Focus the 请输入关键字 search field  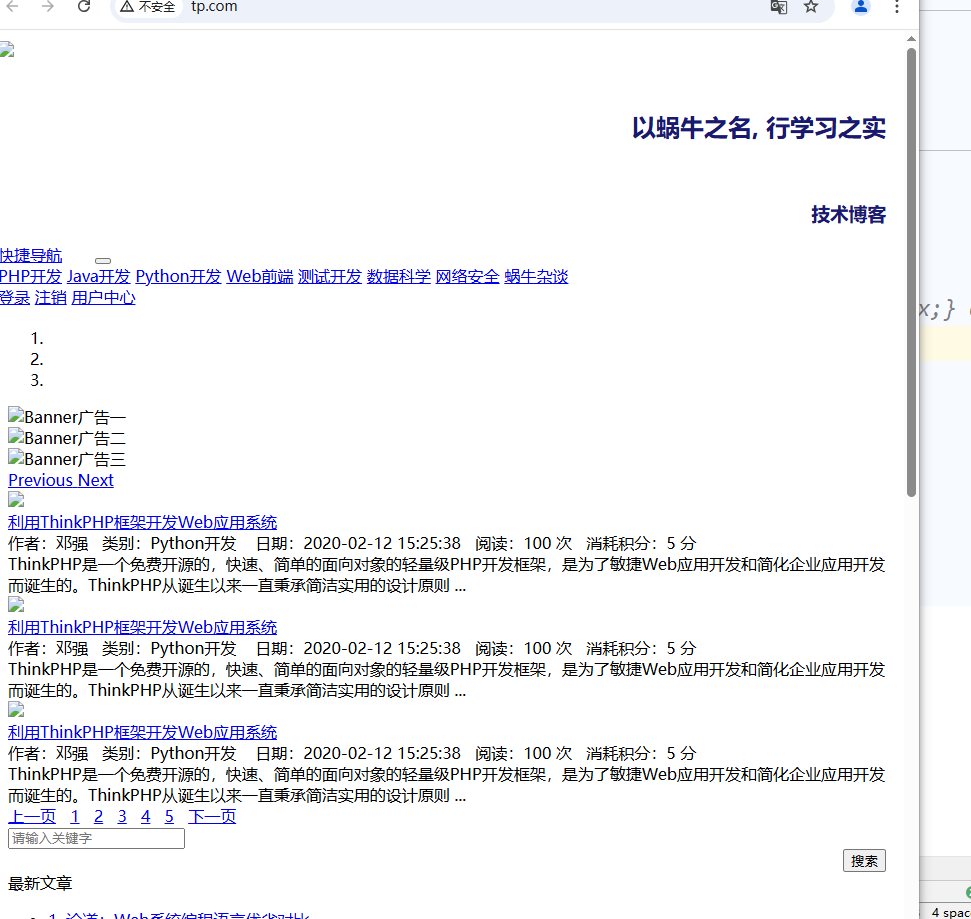point(97,838)
